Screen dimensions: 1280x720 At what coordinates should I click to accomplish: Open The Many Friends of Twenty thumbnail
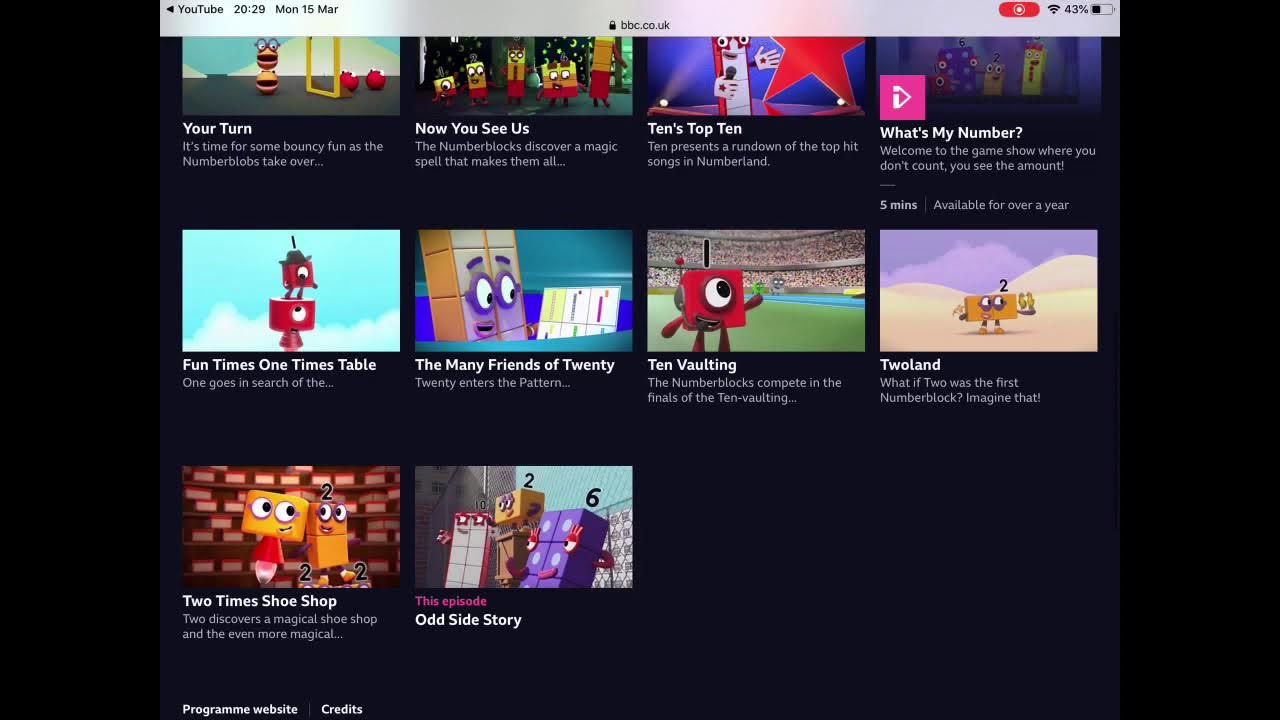click(x=524, y=291)
